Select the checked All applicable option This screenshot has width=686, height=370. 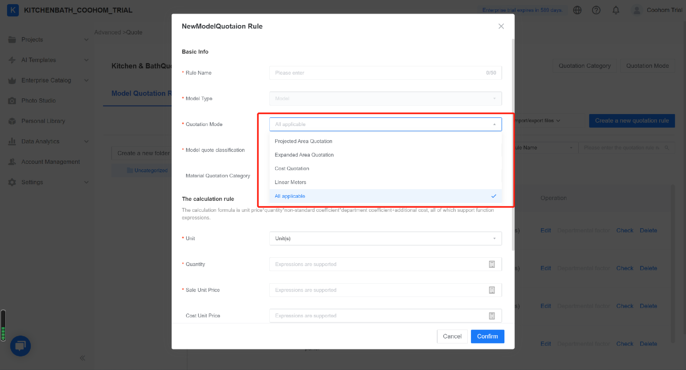point(385,196)
